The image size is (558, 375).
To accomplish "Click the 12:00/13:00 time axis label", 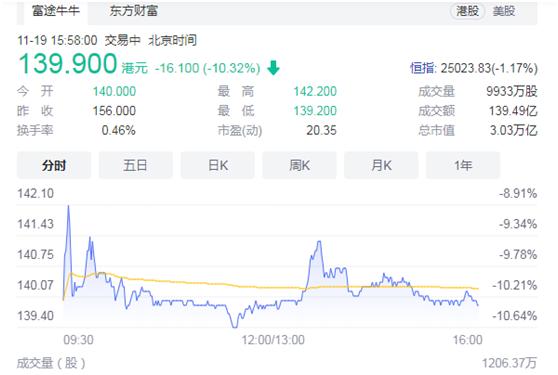I will tap(273, 340).
